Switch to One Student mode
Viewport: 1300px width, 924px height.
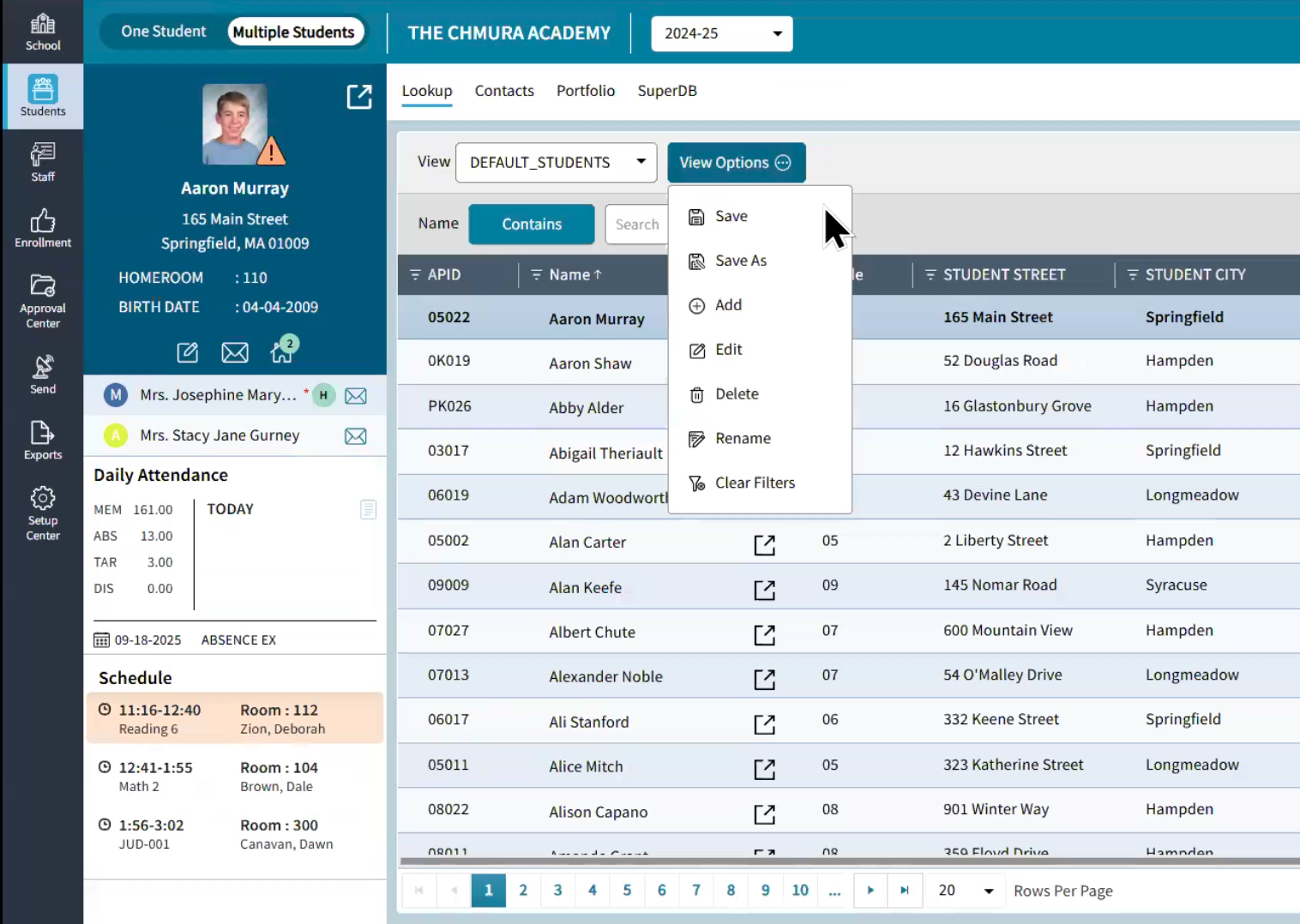coord(163,31)
